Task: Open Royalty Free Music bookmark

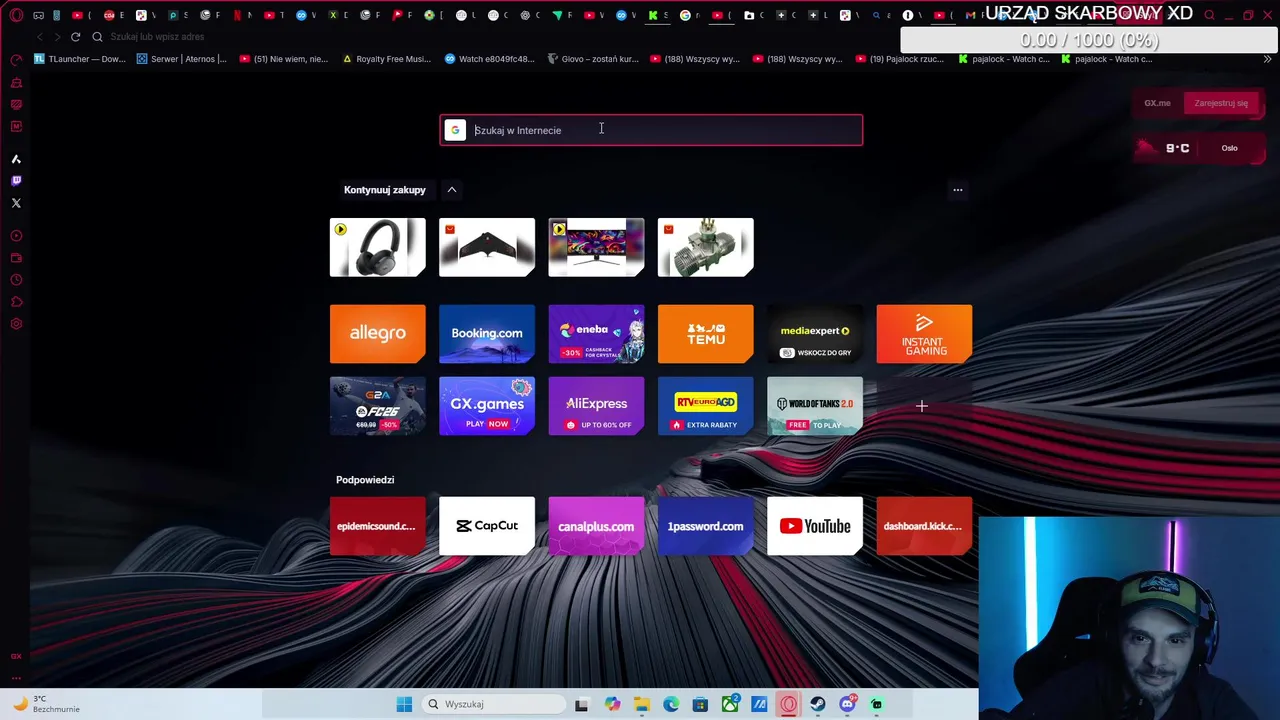Action: 386,59
